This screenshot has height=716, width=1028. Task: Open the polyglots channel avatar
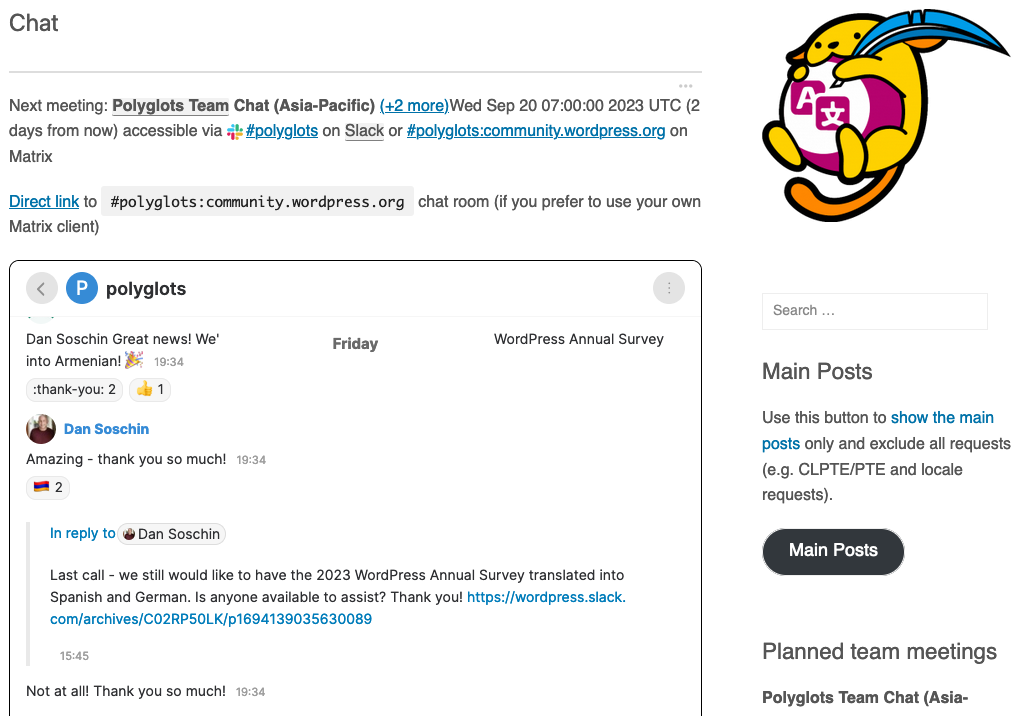coord(82,288)
